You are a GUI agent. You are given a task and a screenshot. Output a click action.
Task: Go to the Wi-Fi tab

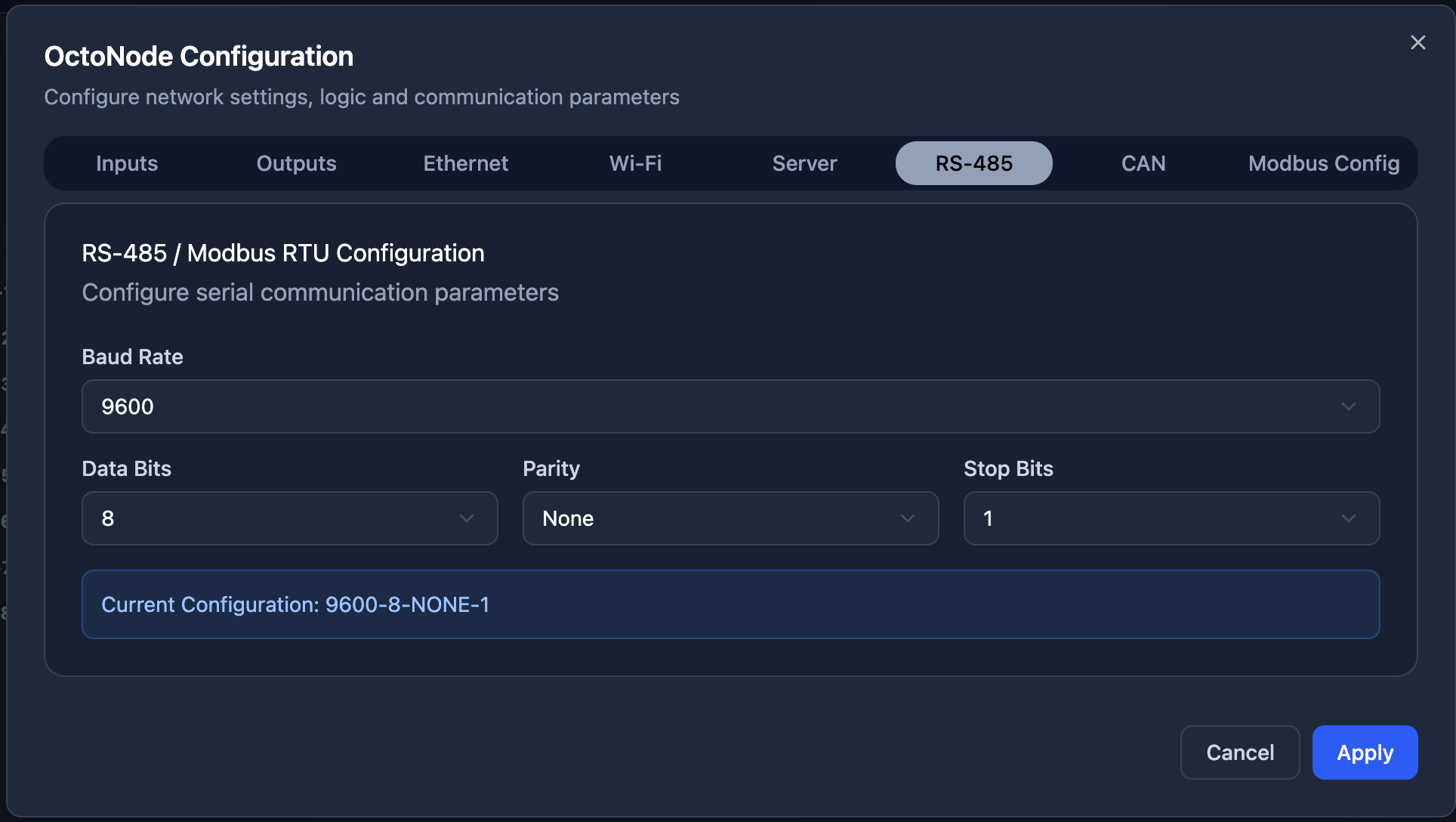(635, 163)
